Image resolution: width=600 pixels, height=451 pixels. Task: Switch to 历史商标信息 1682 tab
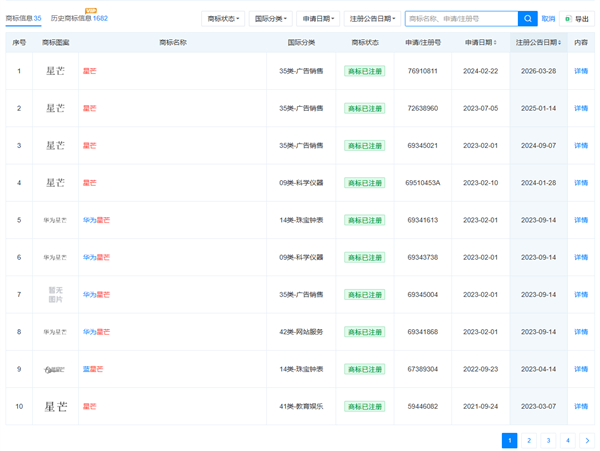point(79,18)
